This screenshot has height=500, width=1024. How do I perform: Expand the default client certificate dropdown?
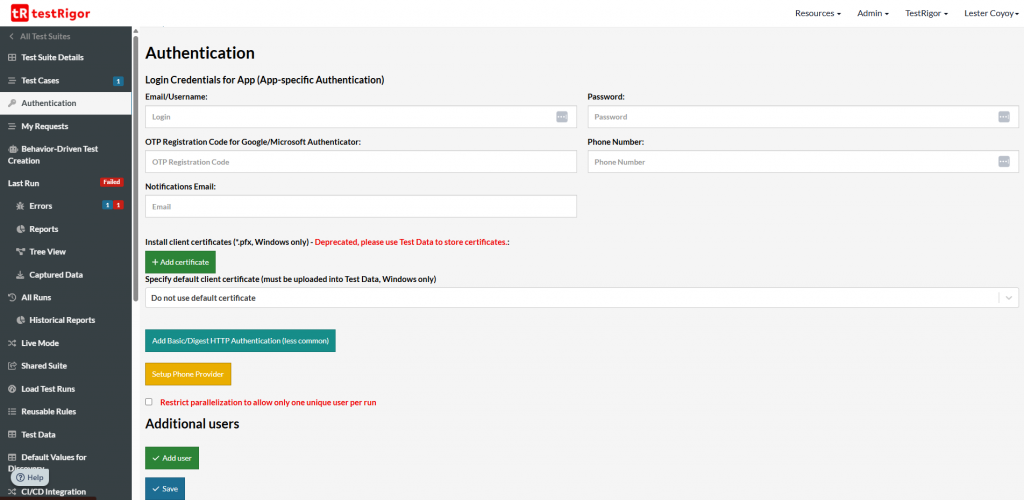(1010, 297)
